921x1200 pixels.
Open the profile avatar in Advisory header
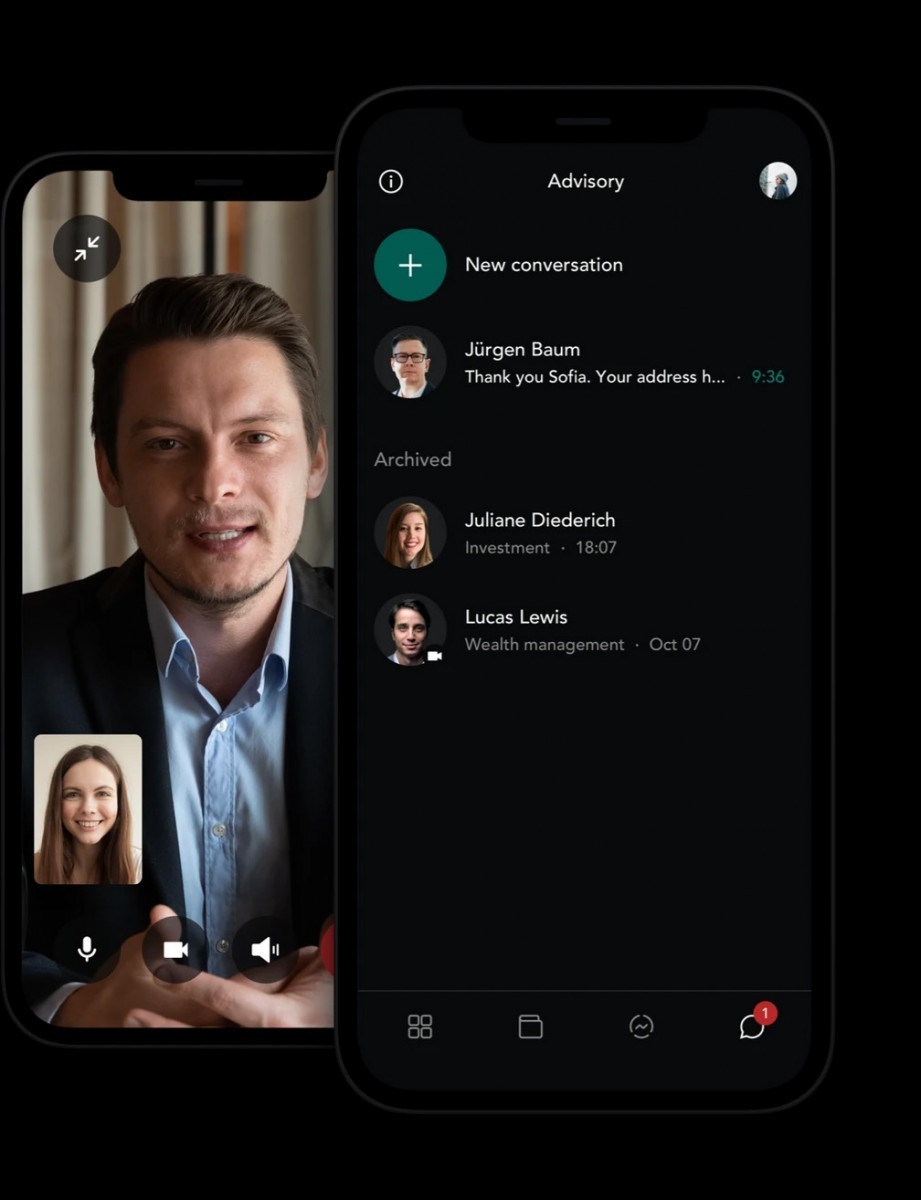tap(778, 181)
